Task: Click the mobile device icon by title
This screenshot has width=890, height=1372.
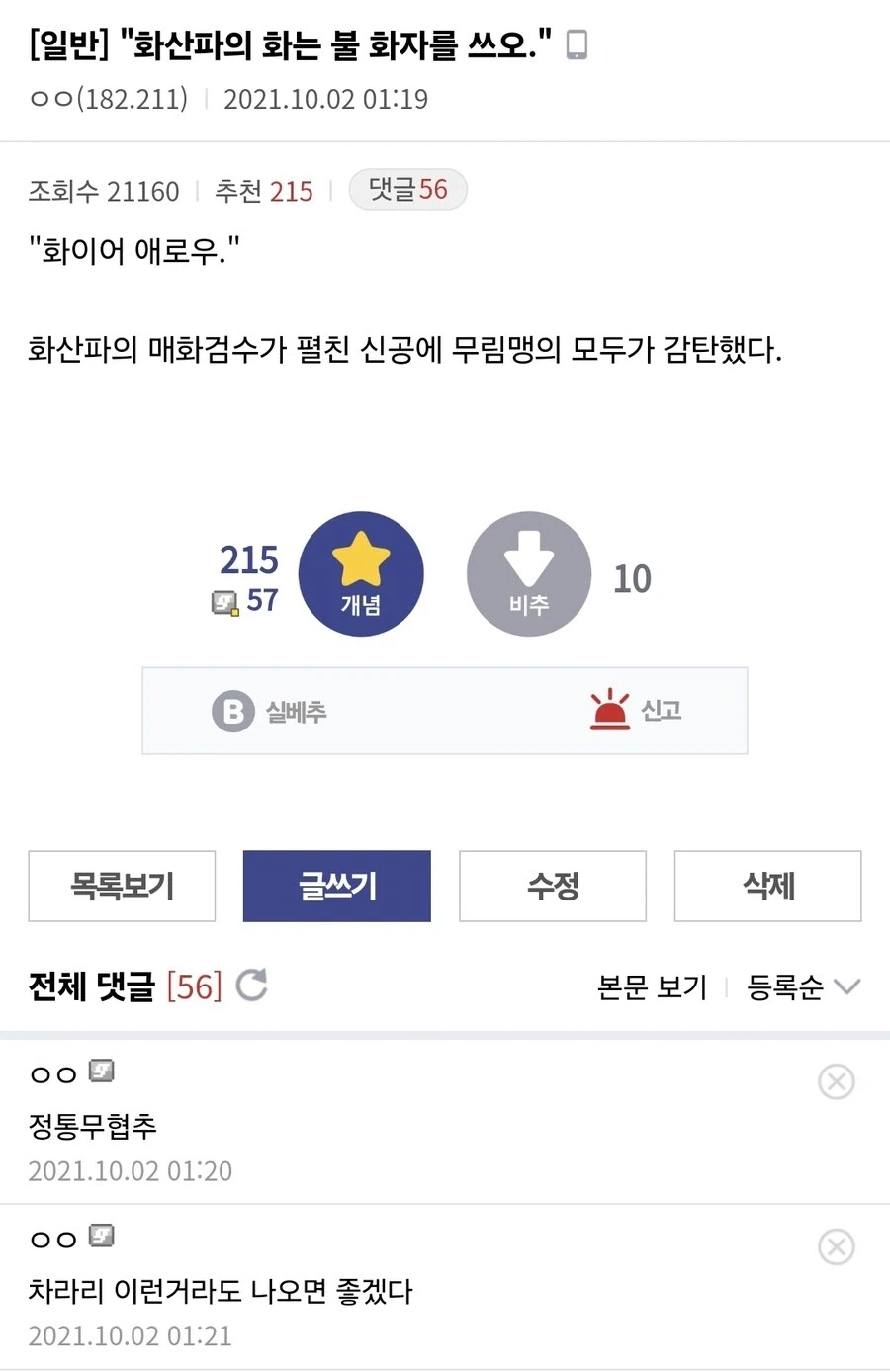Action: (577, 44)
